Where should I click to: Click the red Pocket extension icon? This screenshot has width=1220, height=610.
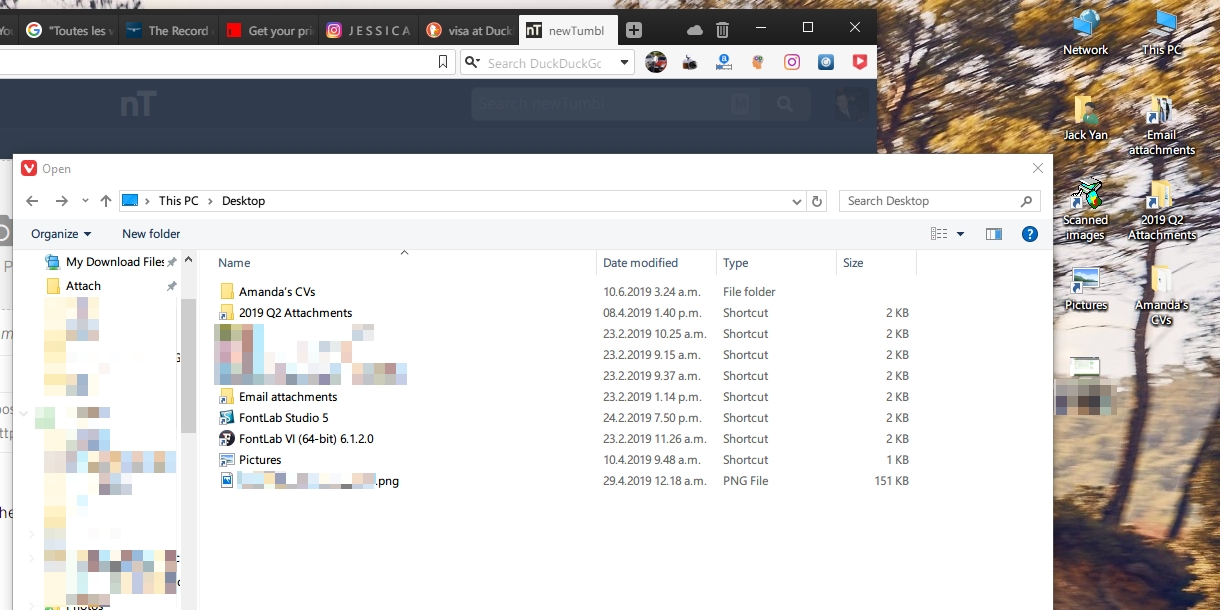(x=859, y=62)
